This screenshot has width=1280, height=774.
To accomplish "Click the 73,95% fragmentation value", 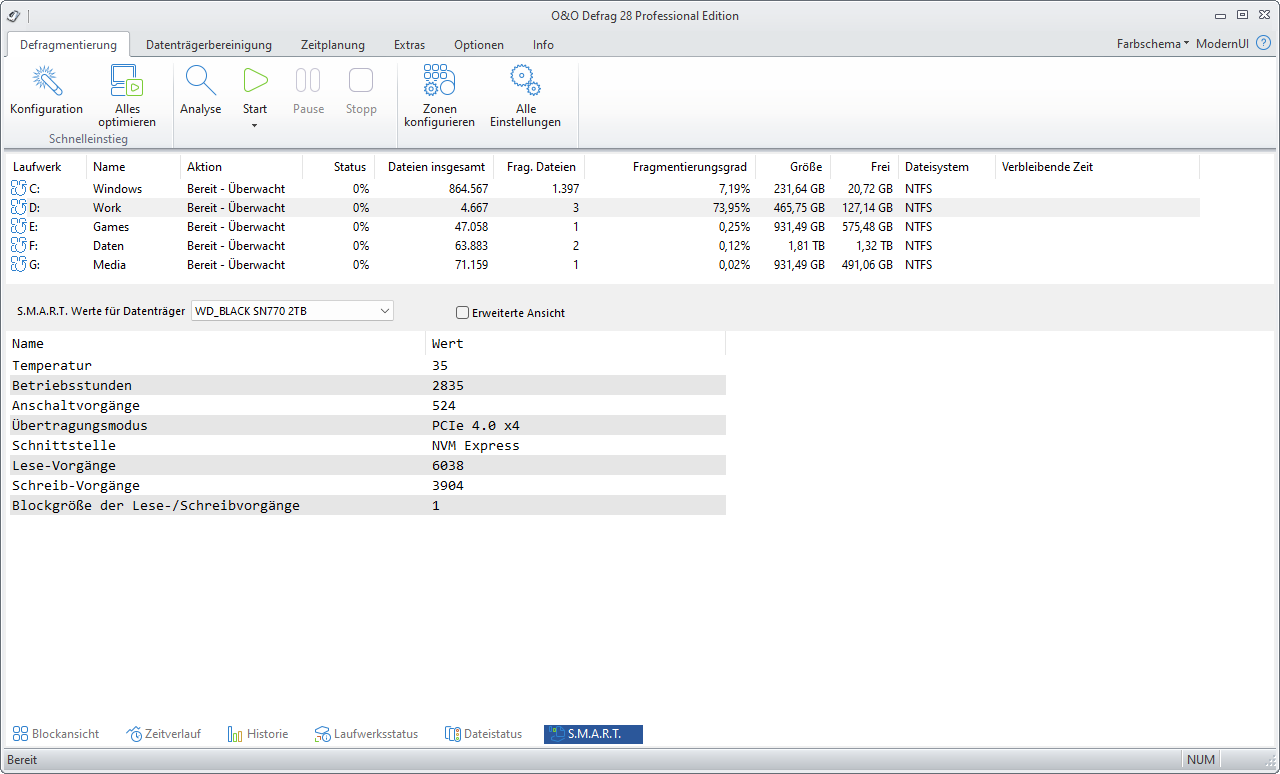I will point(733,208).
